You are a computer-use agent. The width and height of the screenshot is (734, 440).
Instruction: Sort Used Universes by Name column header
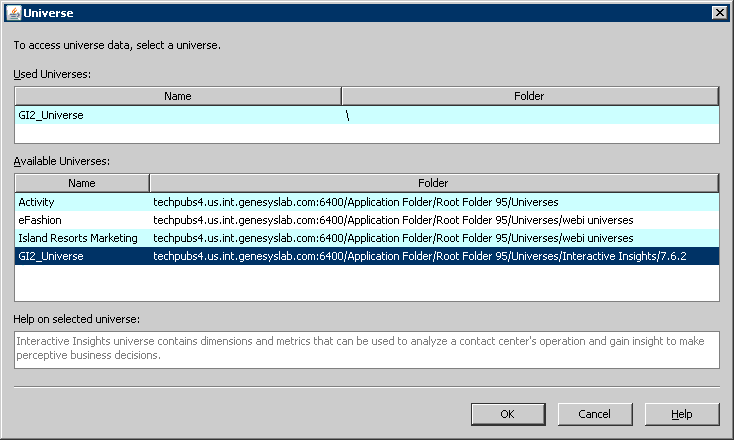point(178,96)
